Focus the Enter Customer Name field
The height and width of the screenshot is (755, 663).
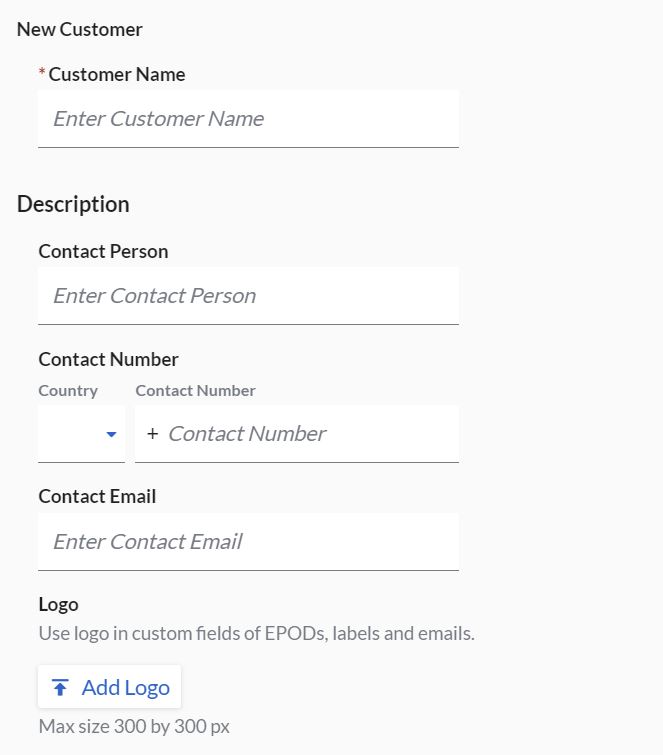click(x=248, y=119)
